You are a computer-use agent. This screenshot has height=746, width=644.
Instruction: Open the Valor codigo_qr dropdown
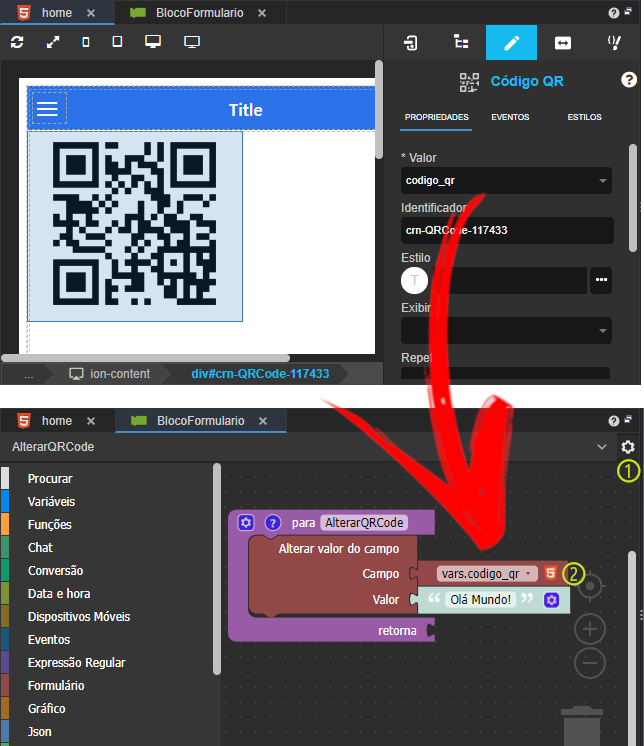click(506, 180)
